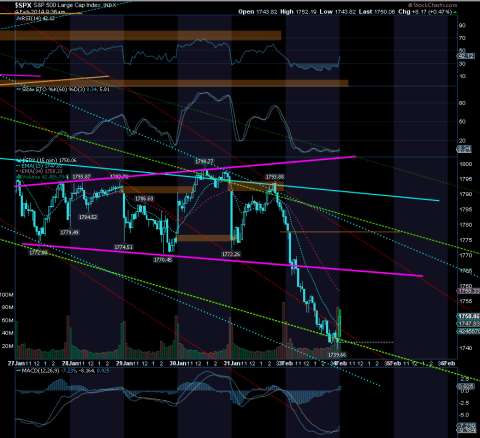The height and width of the screenshot is (438, 480).
Task: Click the 1775 price axis tick
Action: click(465, 240)
